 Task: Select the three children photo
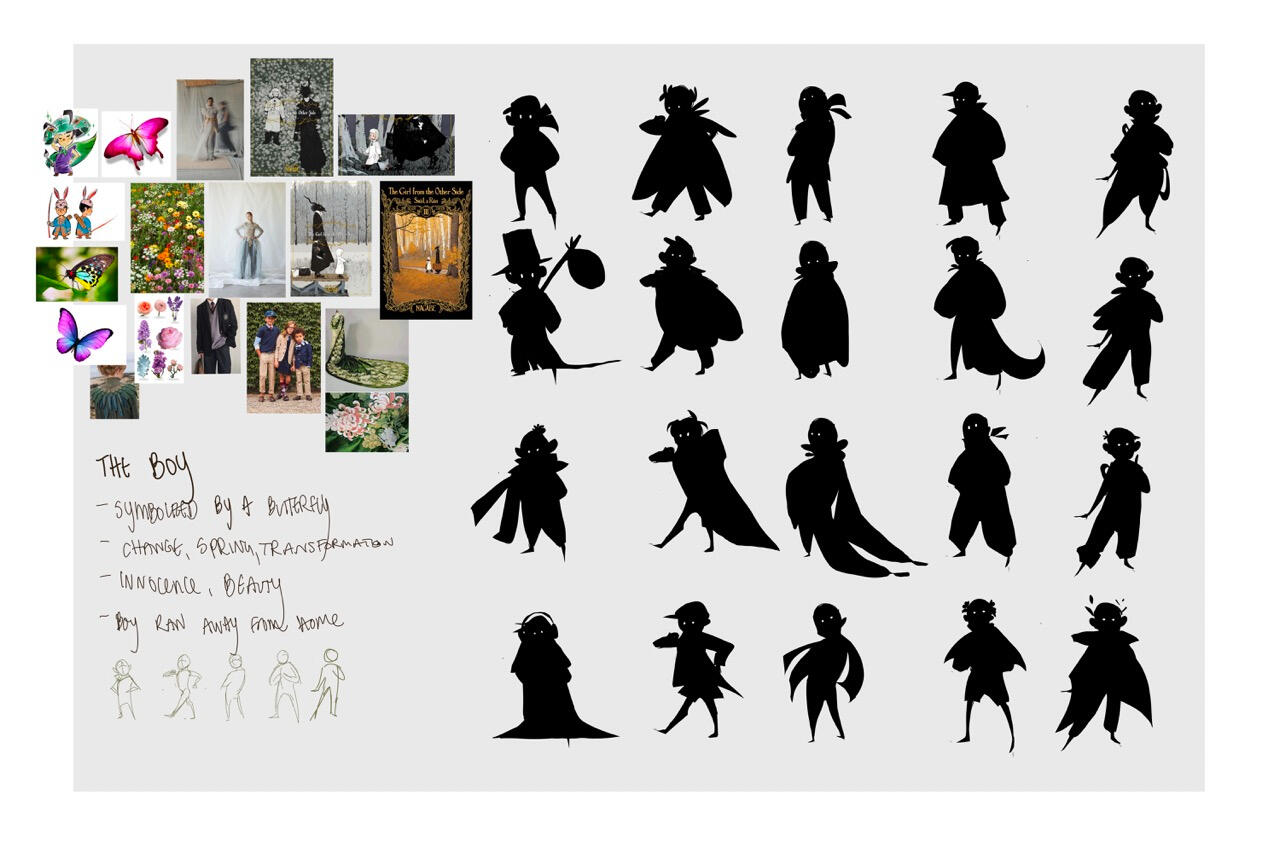tap(283, 357)
